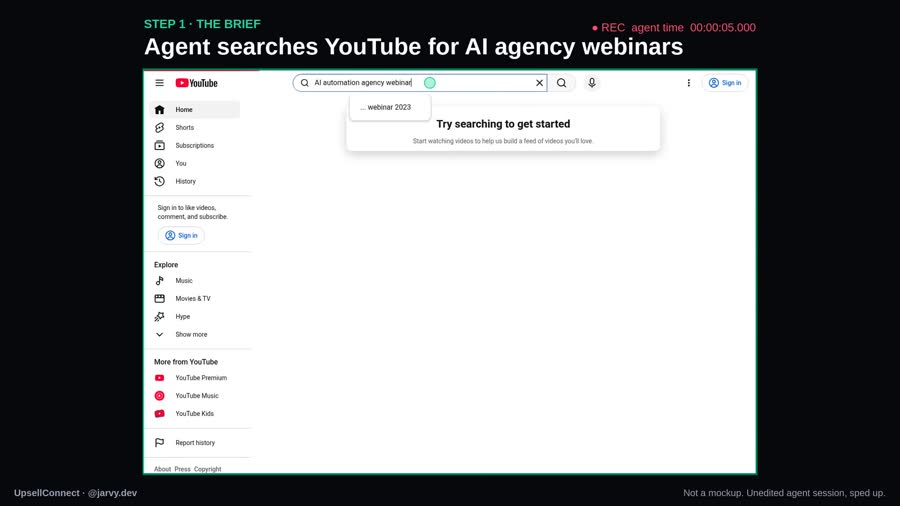Image resolution: width=900 pixels, height=506 pixels.
Task: Click 'Try searching to get started' heading
Action: tap(503, 124)
